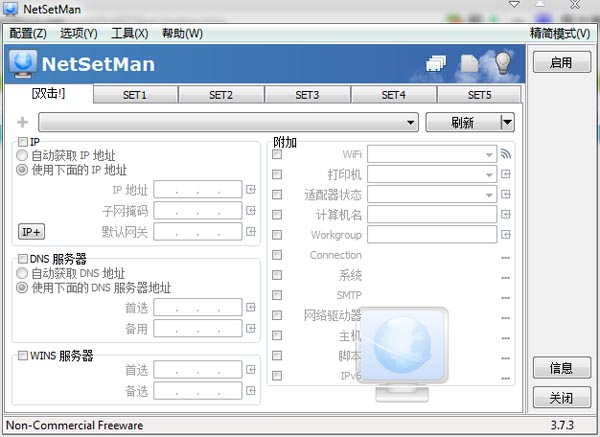The width and height of the screenshot is (600, 437).
Task: Enable the DNS 服务器 checkbox
Action: tap(23, 259)
